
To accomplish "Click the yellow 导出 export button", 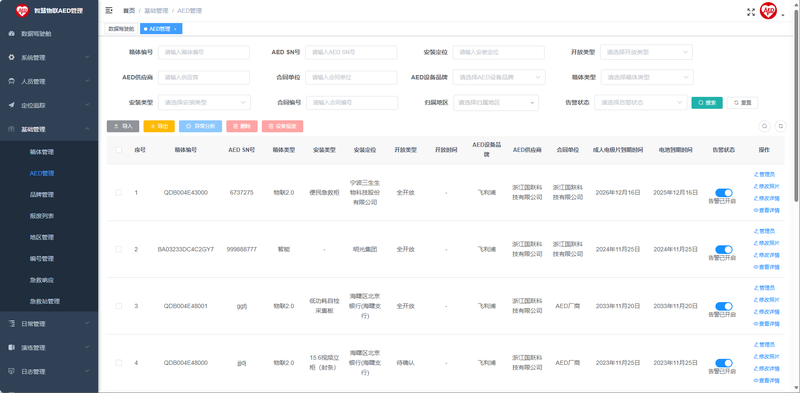I will [159, 126].
